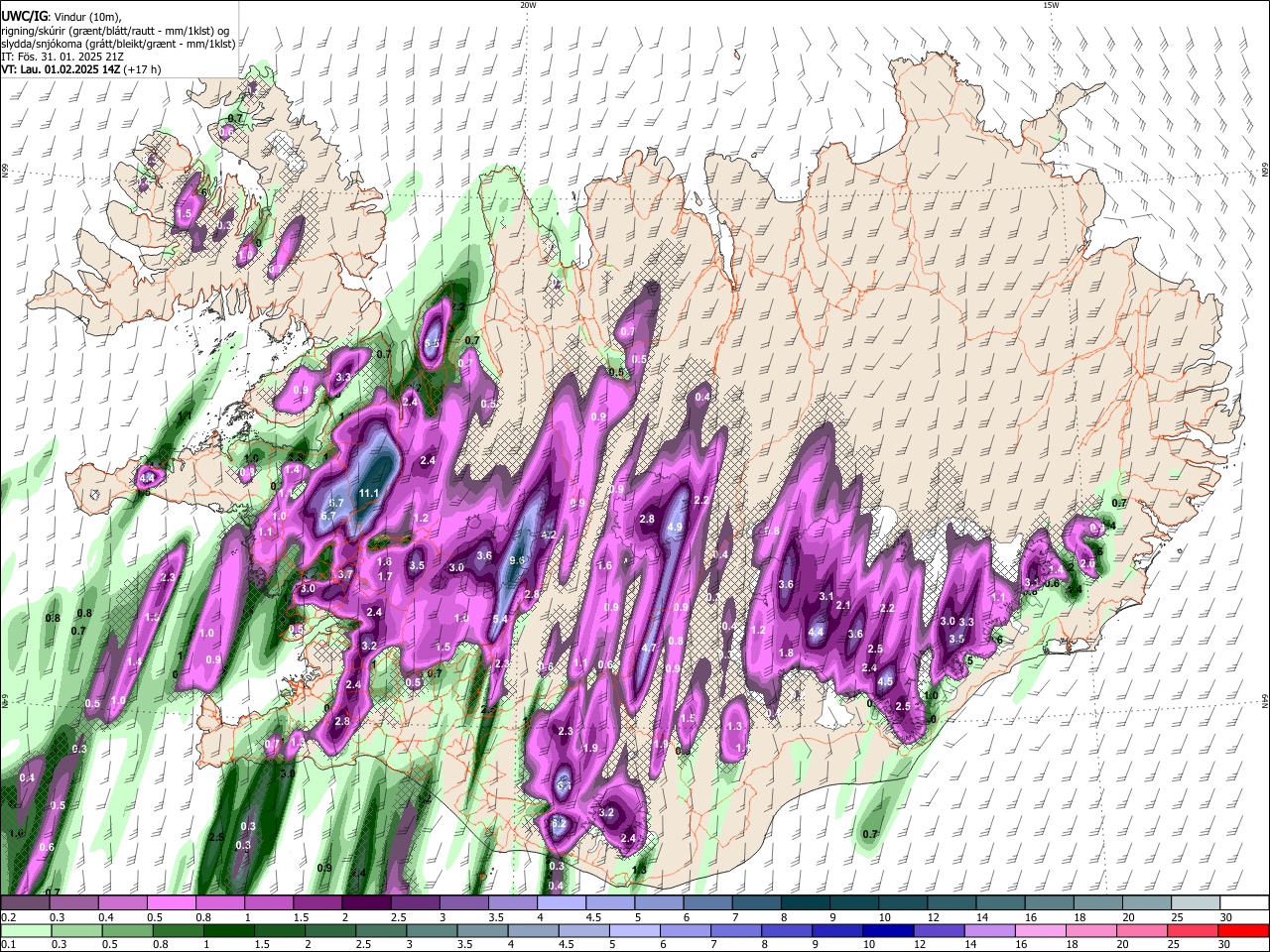
Task: Click the '15W' longitude label at the top
Action: pyautogui.click(x=1051, y=5)
